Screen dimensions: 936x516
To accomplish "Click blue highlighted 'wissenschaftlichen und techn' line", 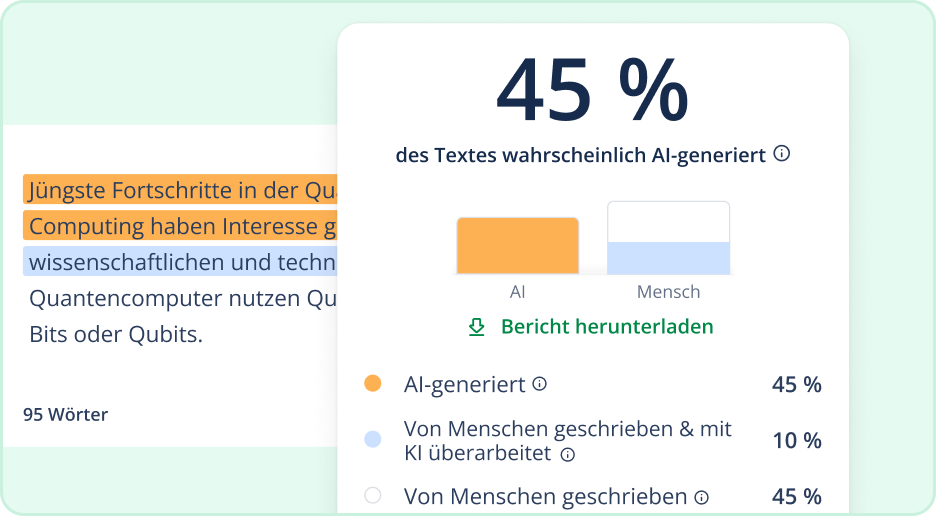I will click(180, 262).
